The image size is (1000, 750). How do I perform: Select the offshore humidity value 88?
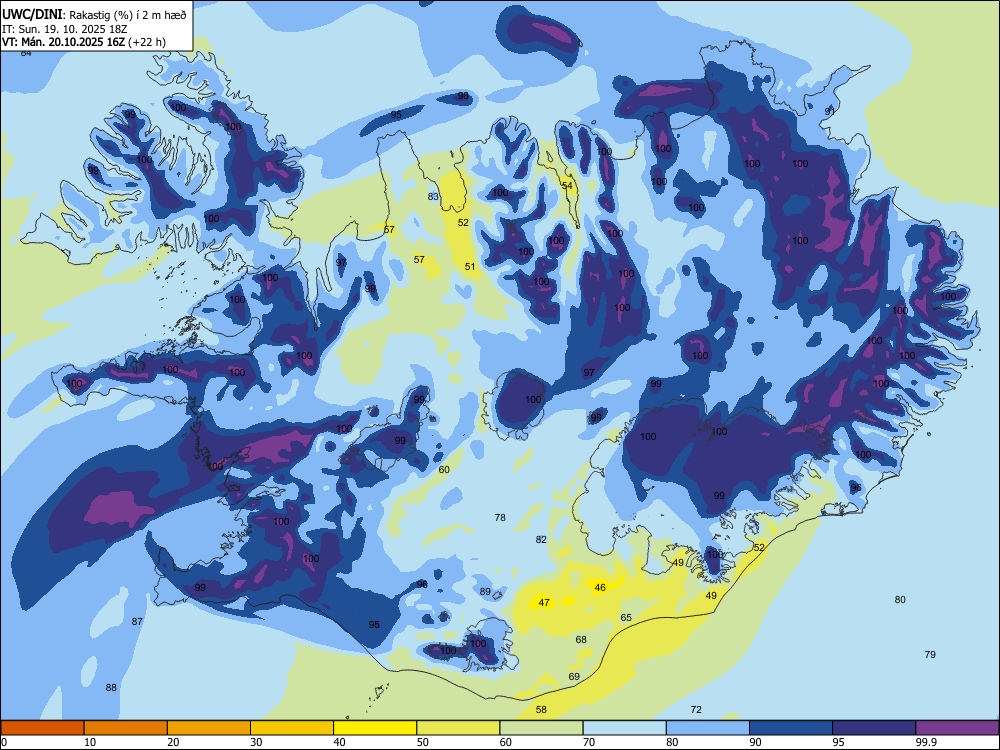coord(111,688)
